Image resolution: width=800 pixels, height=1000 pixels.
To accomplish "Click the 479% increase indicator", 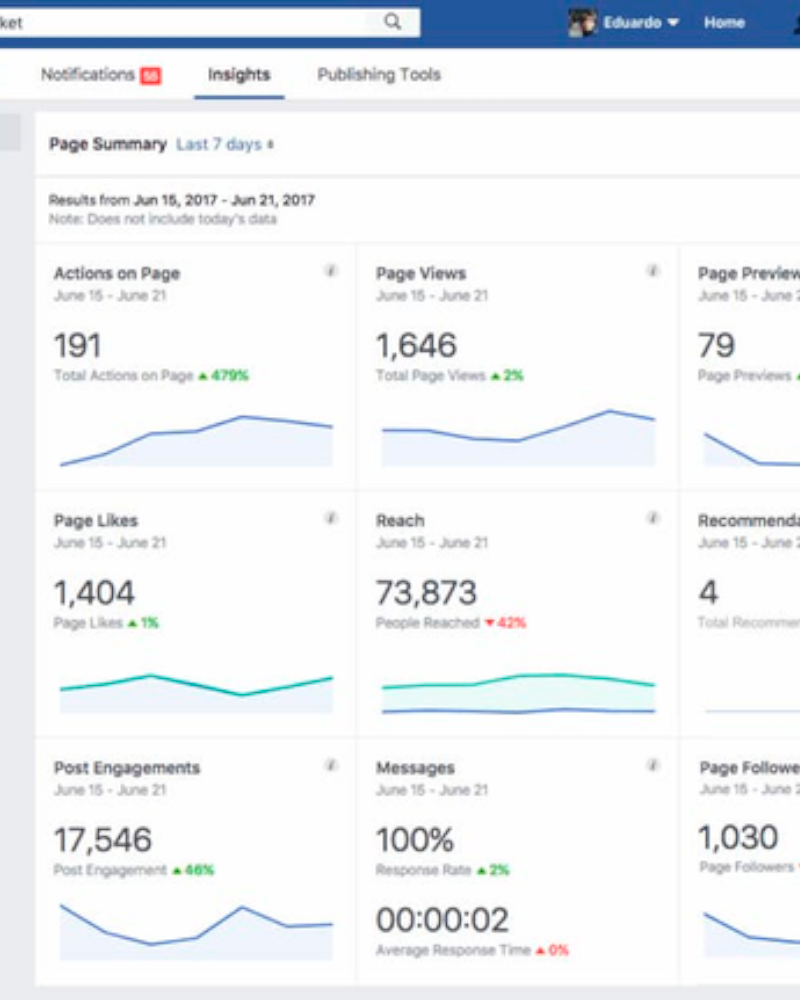I will tap(223, 376).
